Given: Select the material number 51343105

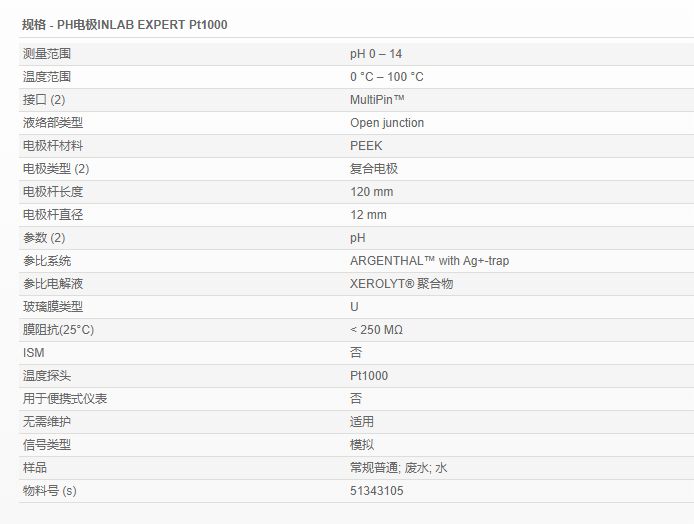Looking at the screenshot, I should click(x=377, y=491).
